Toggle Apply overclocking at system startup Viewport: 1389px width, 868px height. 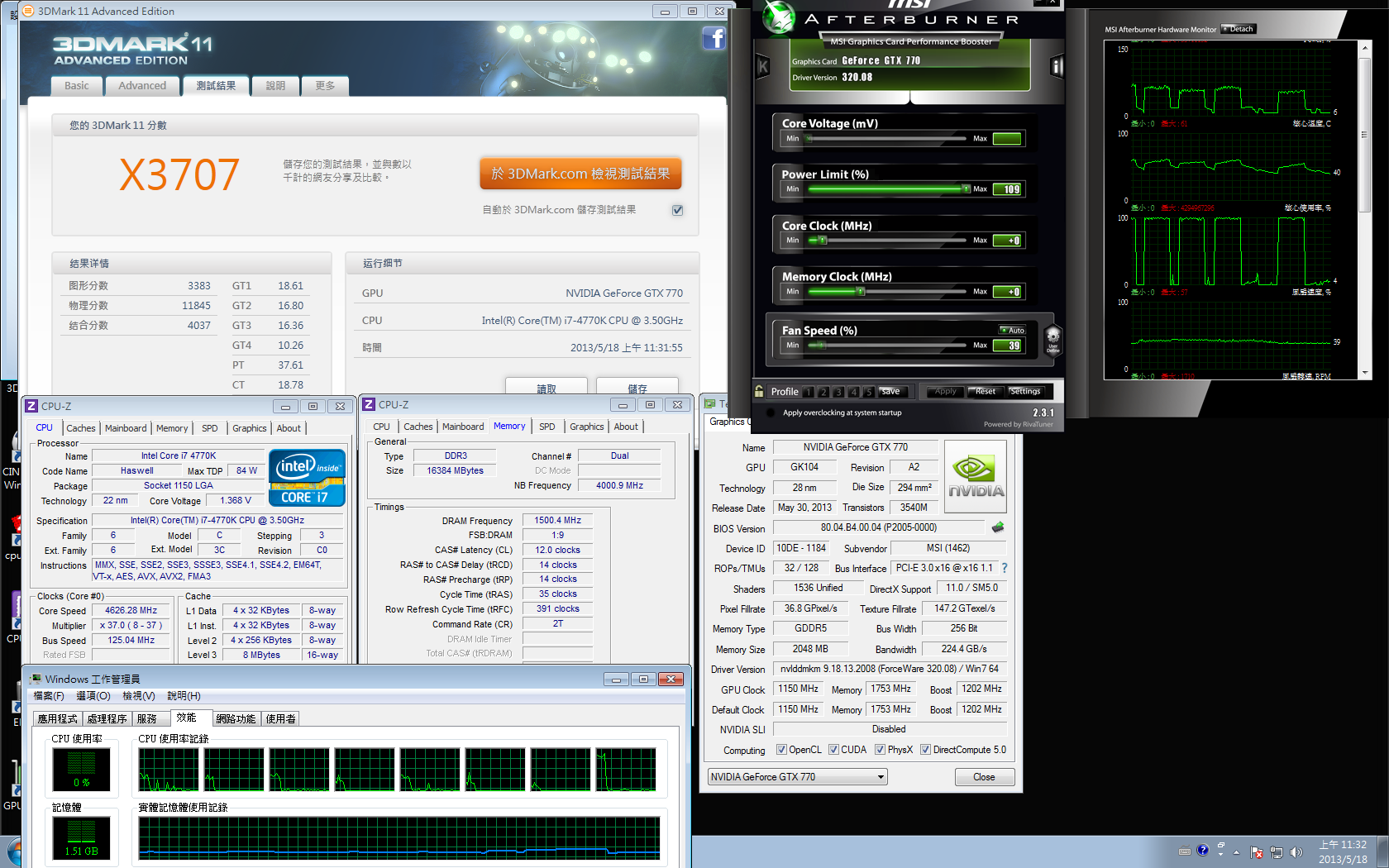771,413
